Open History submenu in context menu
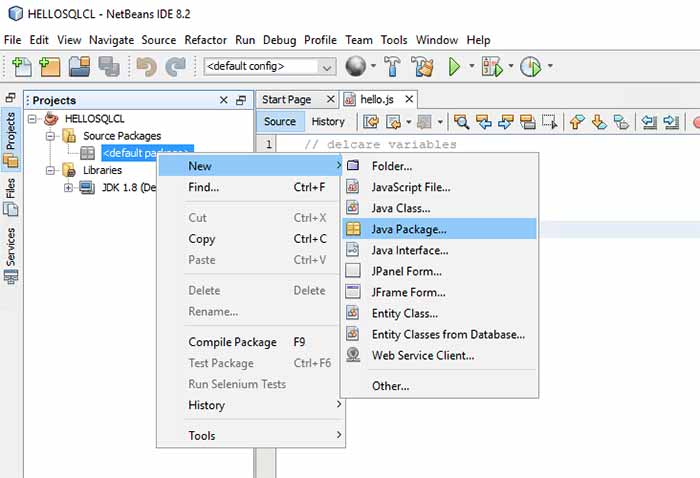This screenshot has height=478, width=700. 251,405
